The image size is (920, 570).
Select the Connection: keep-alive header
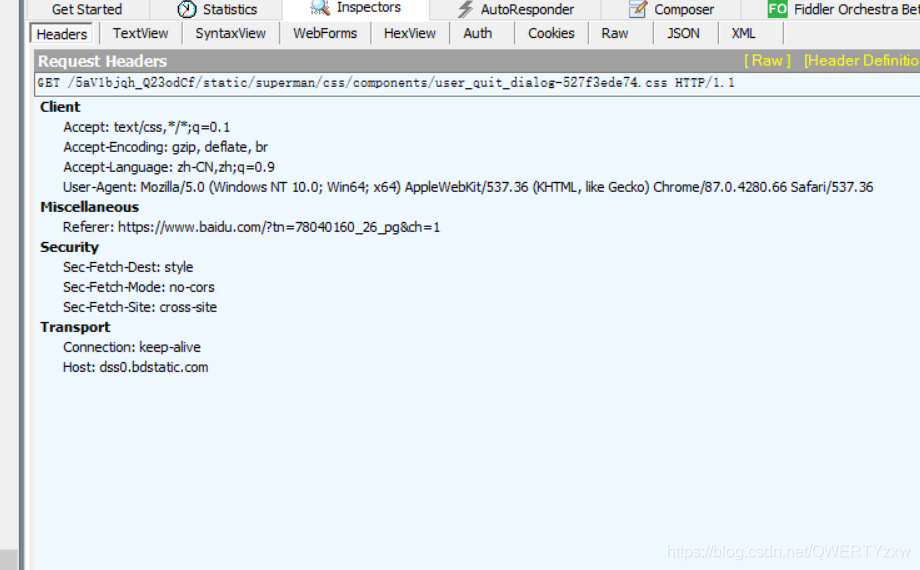(x=131, y=347)
